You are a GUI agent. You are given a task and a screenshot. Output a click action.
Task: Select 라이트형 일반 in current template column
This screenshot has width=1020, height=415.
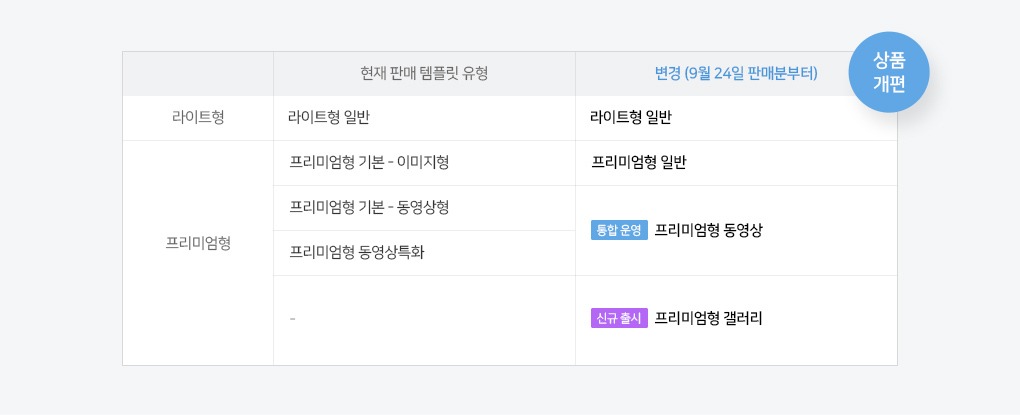[329, 118]
